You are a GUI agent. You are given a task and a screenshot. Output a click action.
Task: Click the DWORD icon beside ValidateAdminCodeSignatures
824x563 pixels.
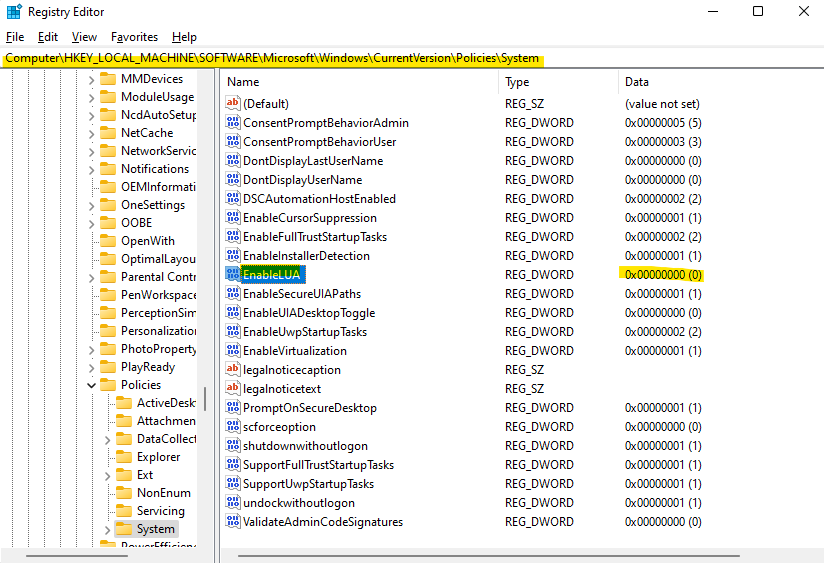click(233, 522)
